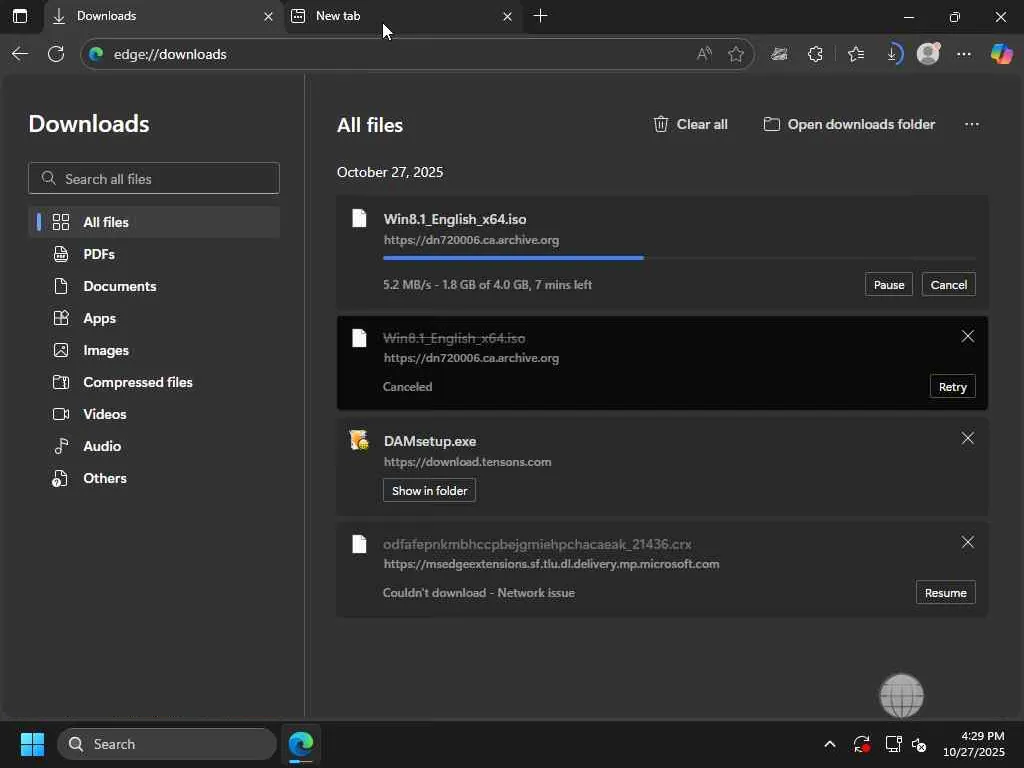Pause the Win8.1 ISO download

[x=888, y=285]
